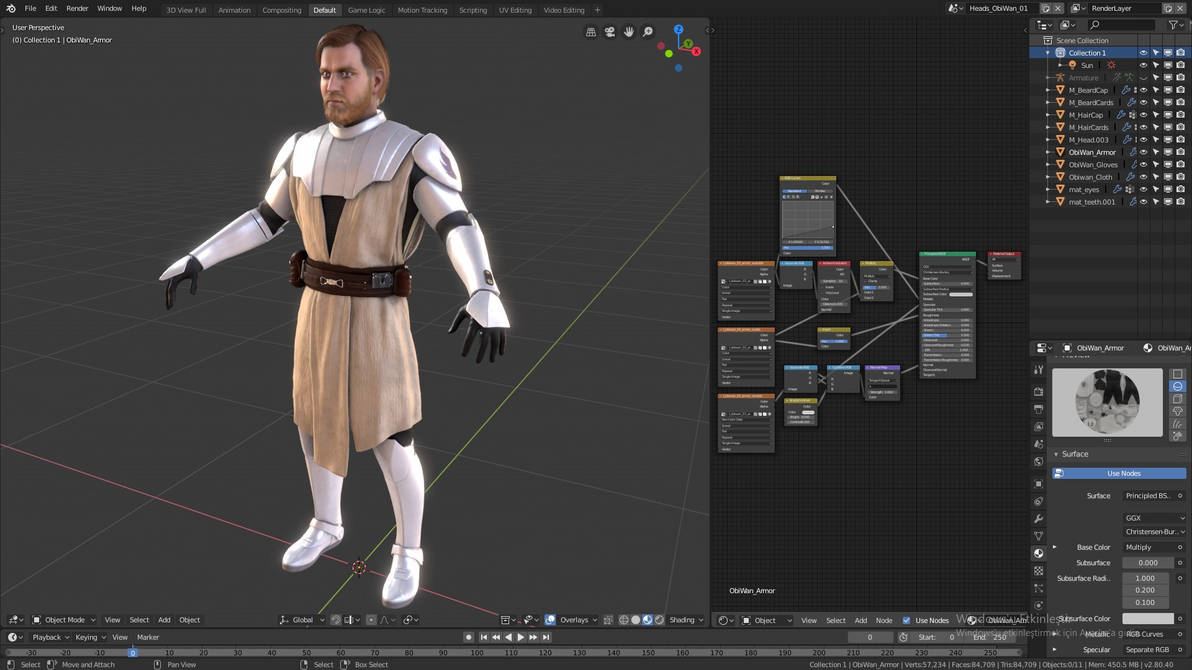This screenshot has height=670, width=1192.
Task: Hide ObiWan_Armor with its eye icon
Action: click(1143, 152)
